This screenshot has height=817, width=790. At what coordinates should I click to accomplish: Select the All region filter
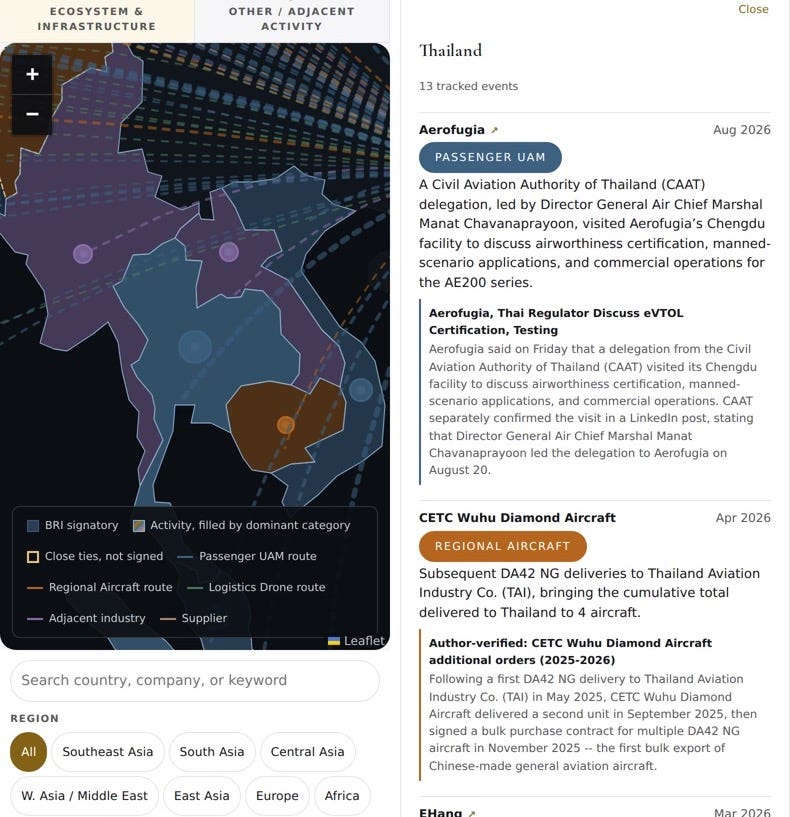pyautogui.click(x=29, y=752)
